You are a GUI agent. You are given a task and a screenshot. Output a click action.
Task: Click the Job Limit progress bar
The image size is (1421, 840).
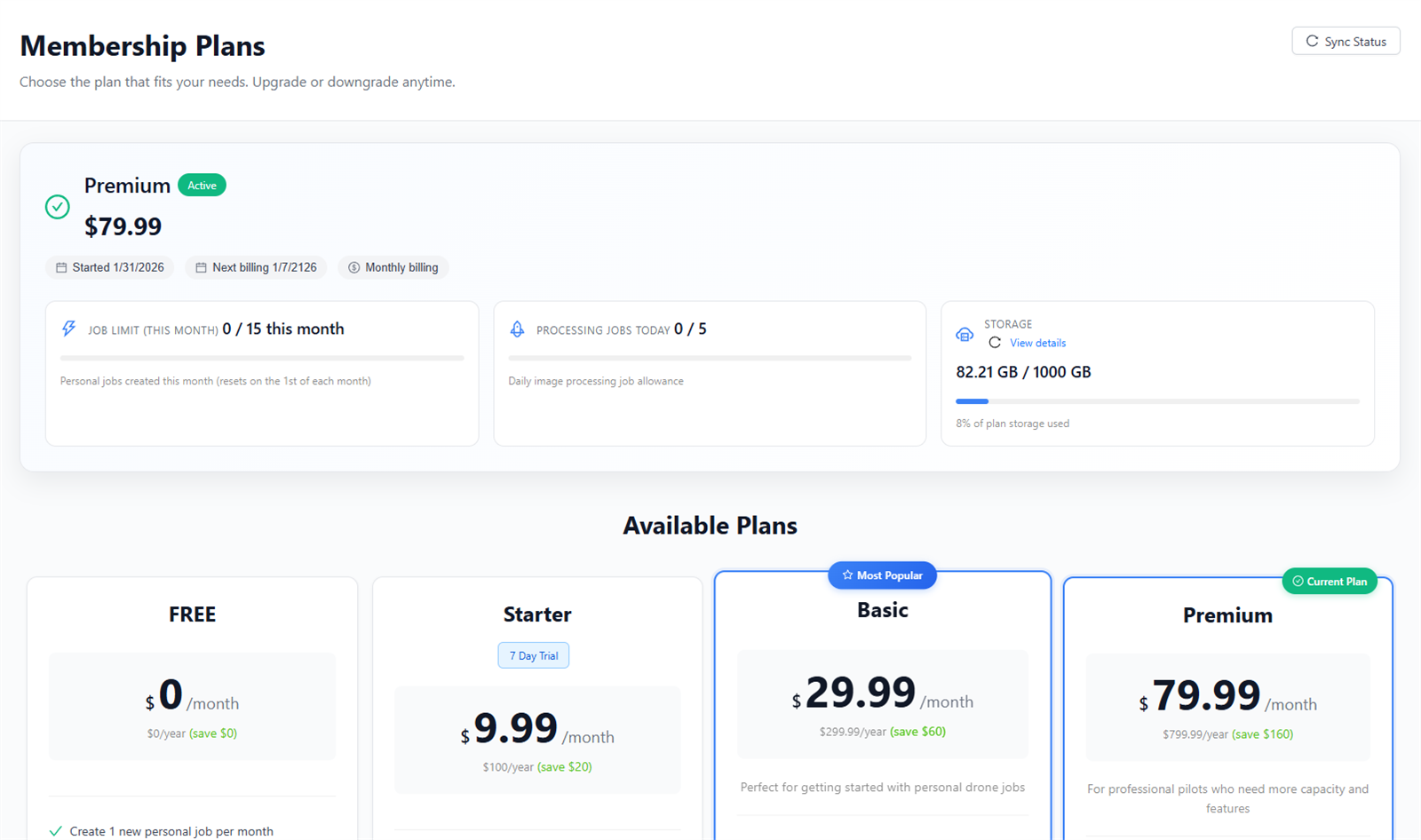click(262, 358)
